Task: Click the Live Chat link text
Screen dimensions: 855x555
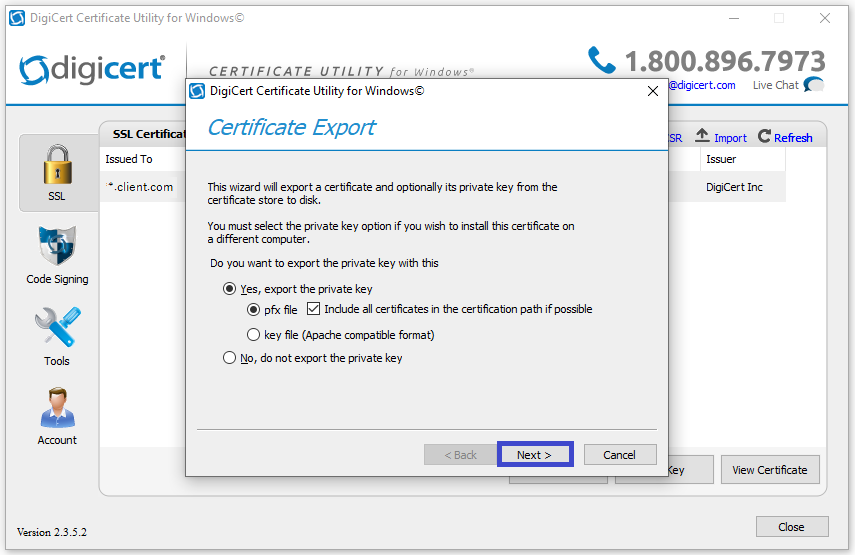Action: [x=775, y=85]
